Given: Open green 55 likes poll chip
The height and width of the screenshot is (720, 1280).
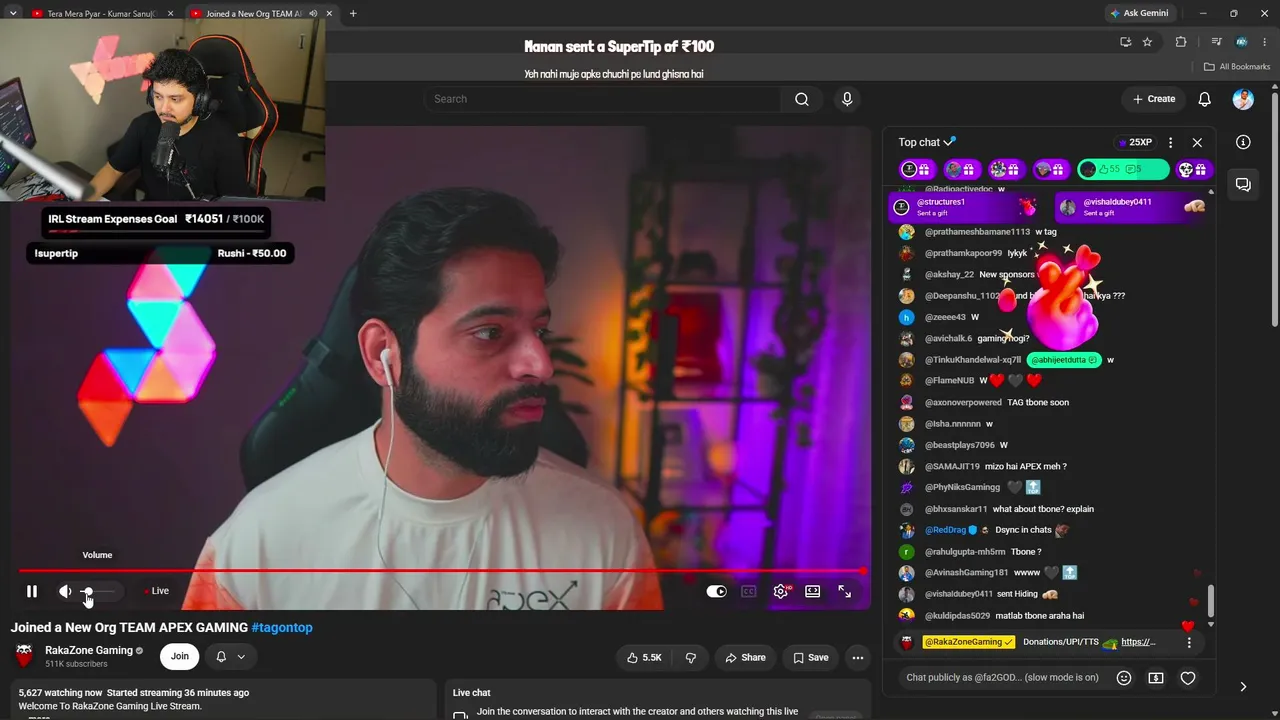Looking at the screenshot, I should [x=1123, y=170].
